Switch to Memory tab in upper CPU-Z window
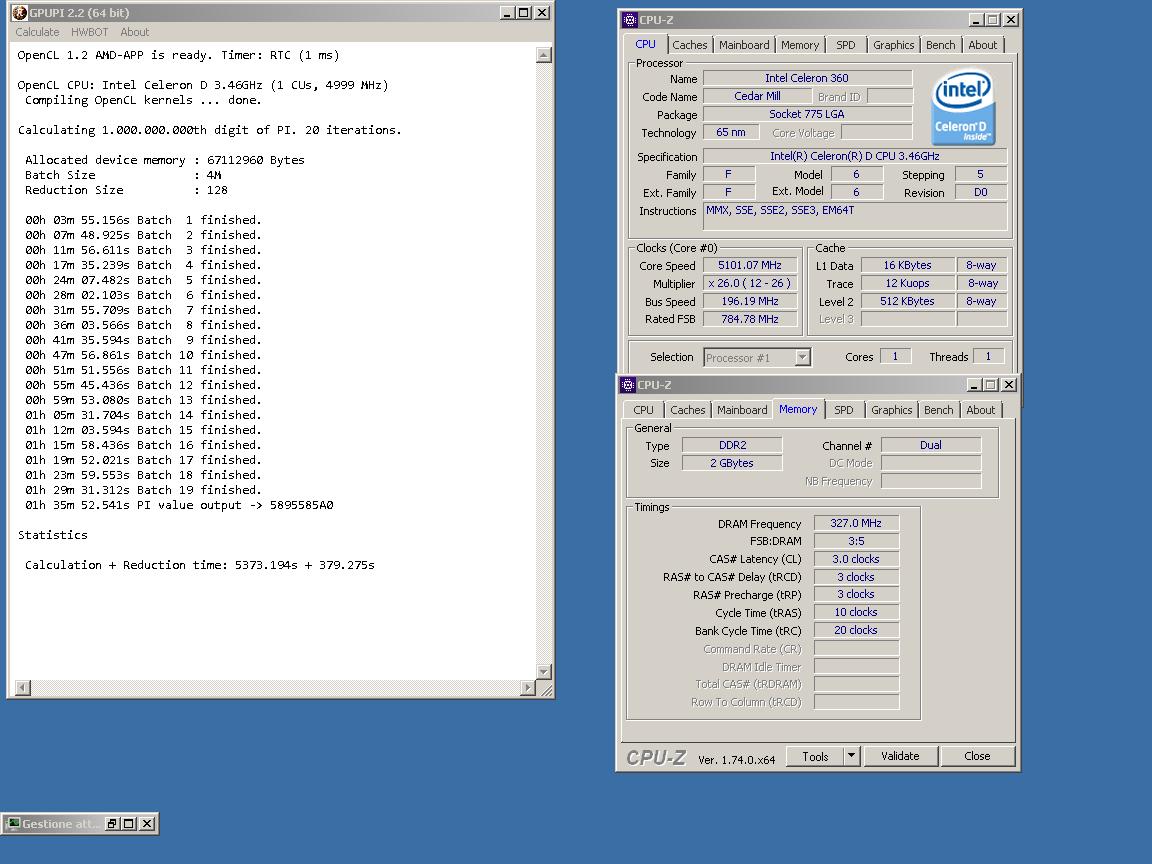Image resolution: width=1152 pixels, height=864 pixels. (x=799, y=45)
